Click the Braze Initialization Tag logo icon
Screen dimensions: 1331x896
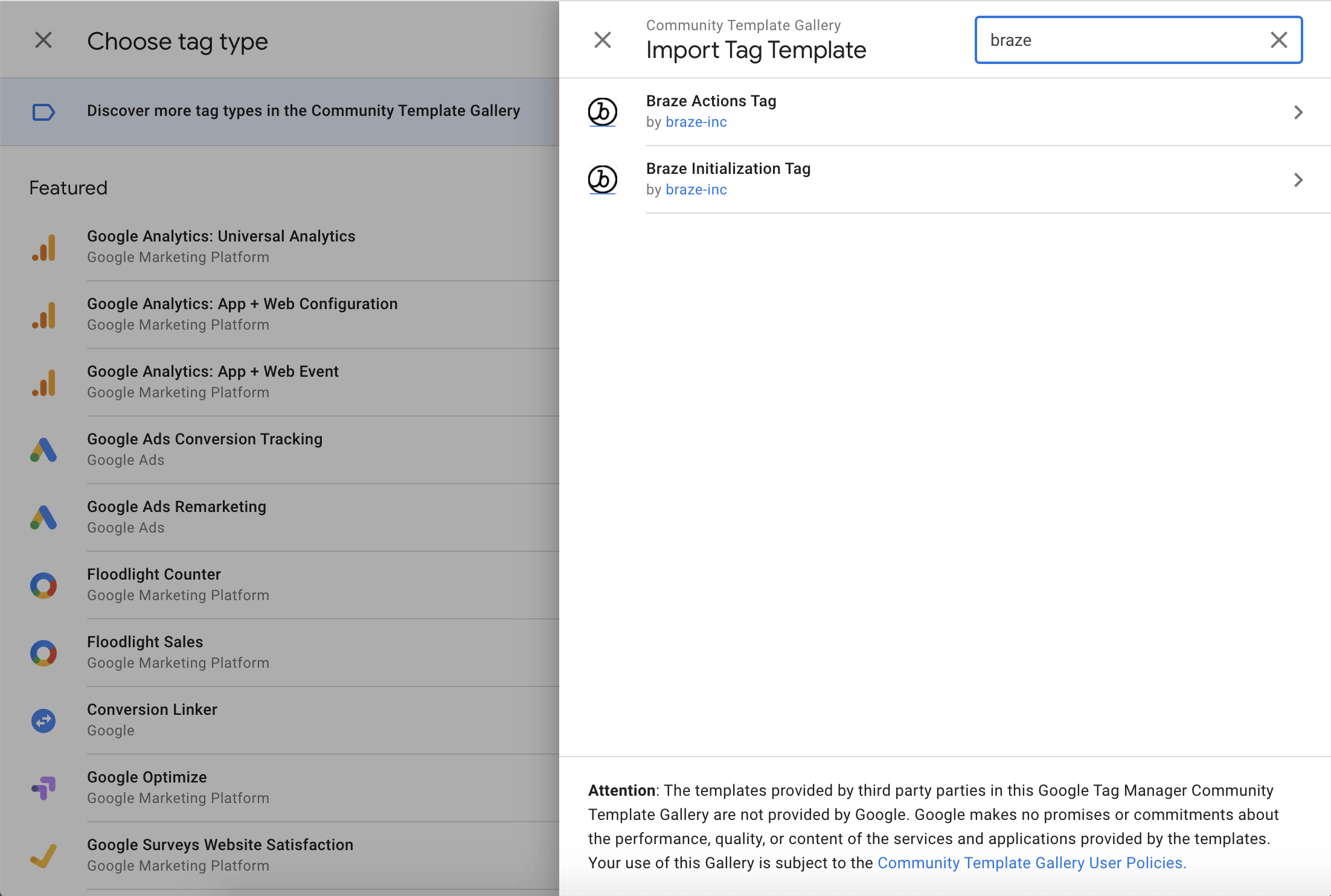point(603,179)
